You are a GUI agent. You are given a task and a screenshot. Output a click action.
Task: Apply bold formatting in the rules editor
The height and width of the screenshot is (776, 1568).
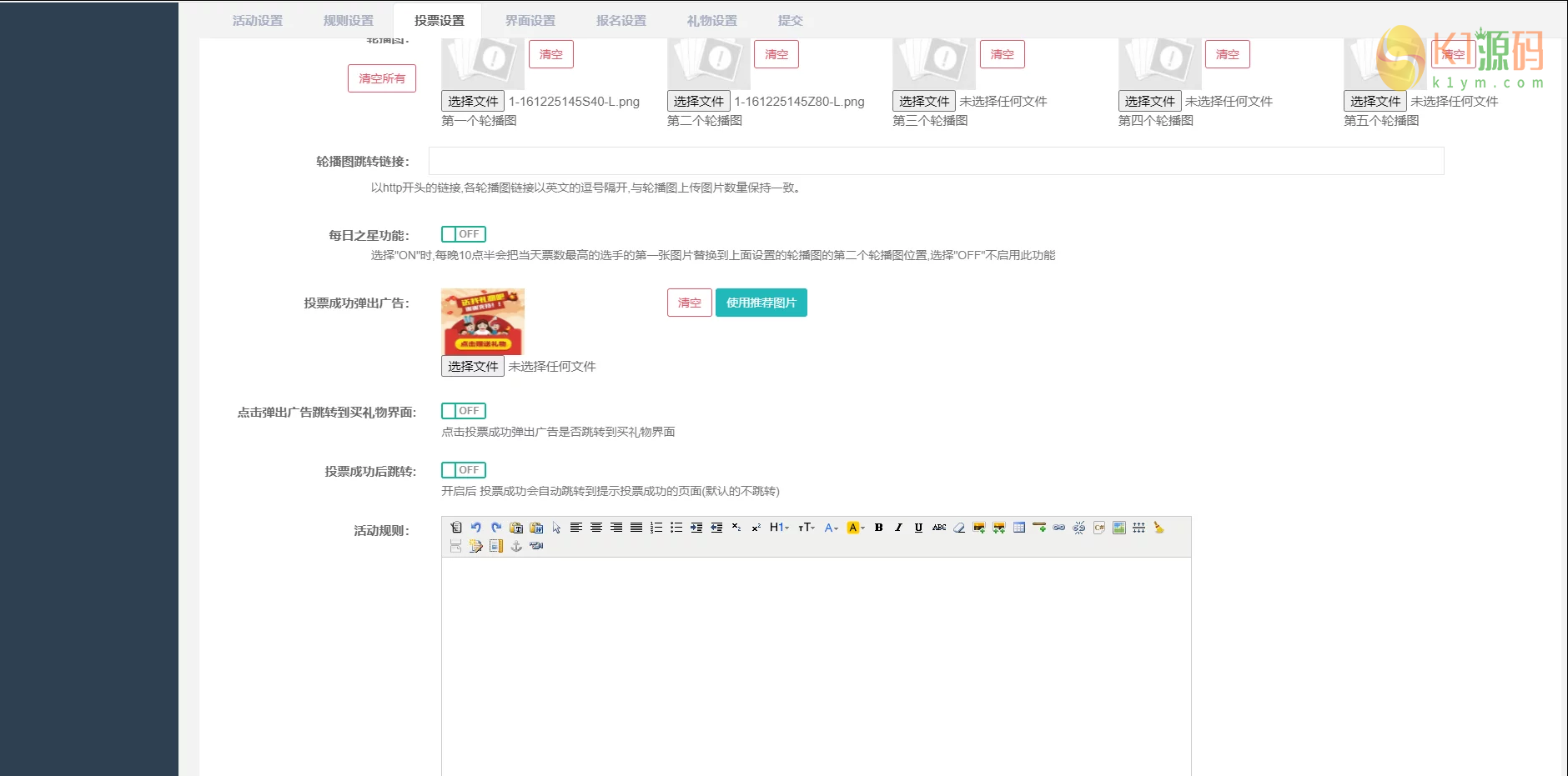pos(878,528)
